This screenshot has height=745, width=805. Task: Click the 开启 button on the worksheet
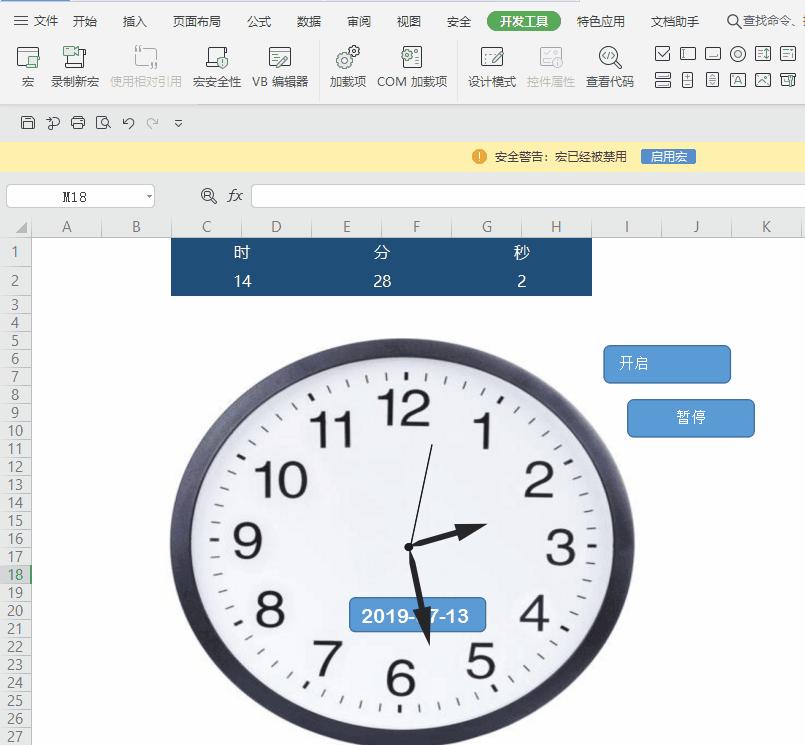pyautogui.click(x=666, y=364)
